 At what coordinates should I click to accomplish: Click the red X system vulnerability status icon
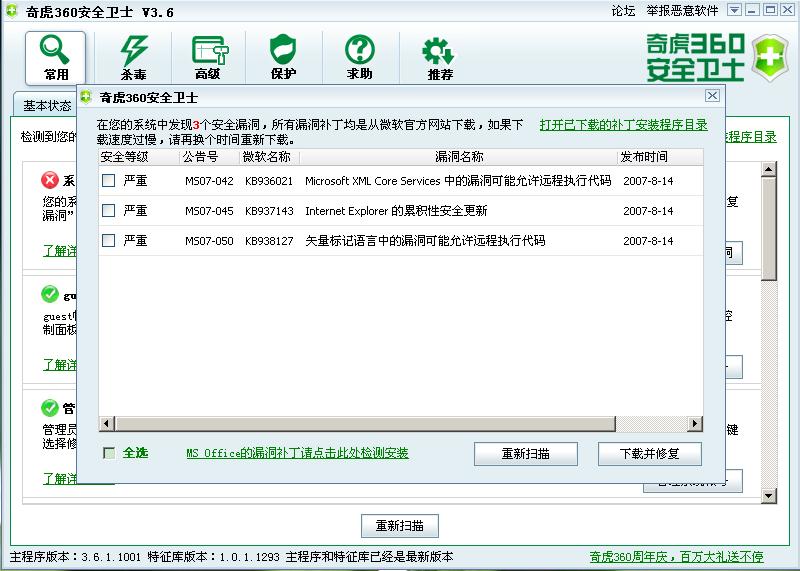50,180
